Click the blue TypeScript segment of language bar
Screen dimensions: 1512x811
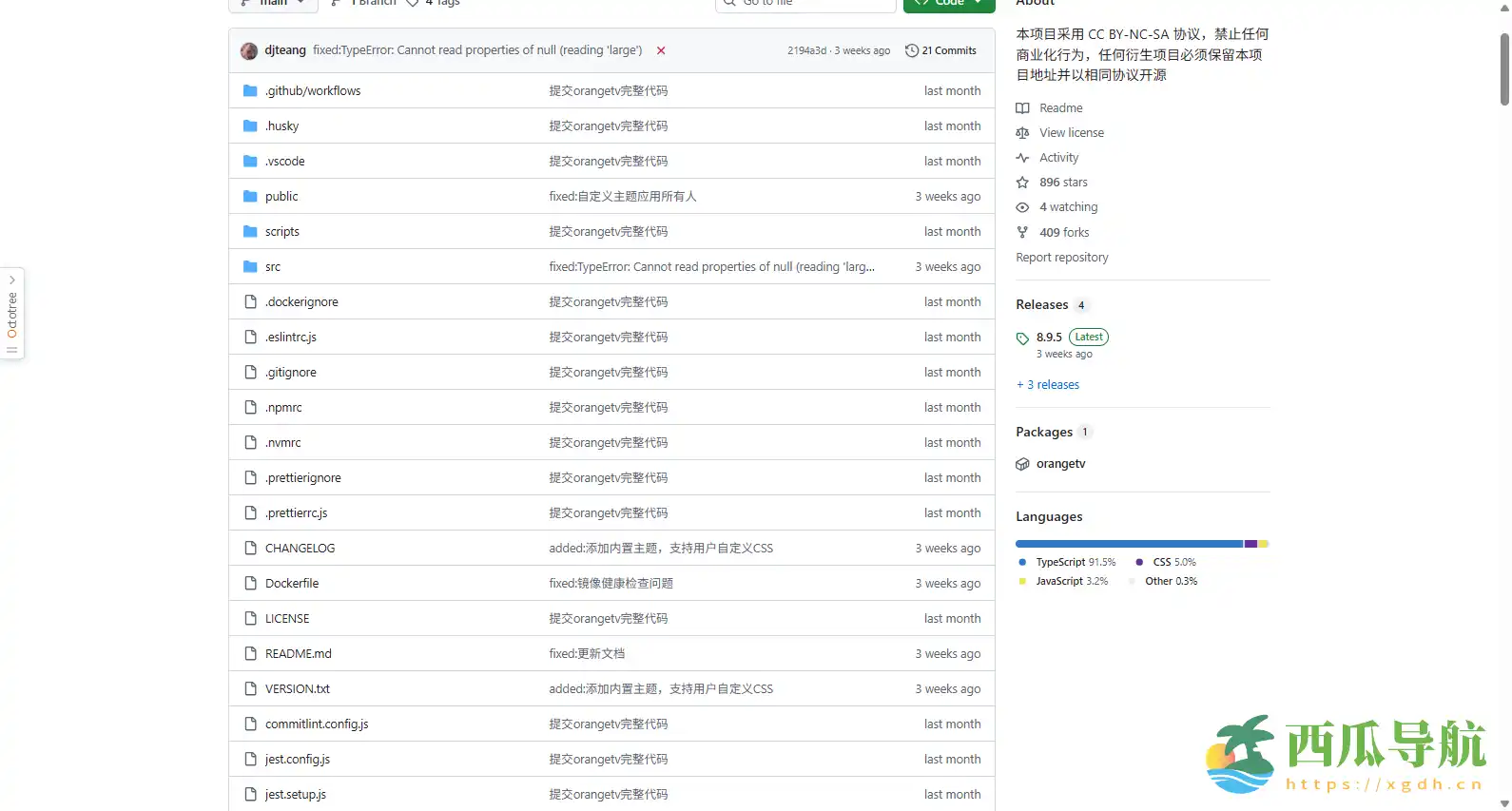coord(1128,544)
